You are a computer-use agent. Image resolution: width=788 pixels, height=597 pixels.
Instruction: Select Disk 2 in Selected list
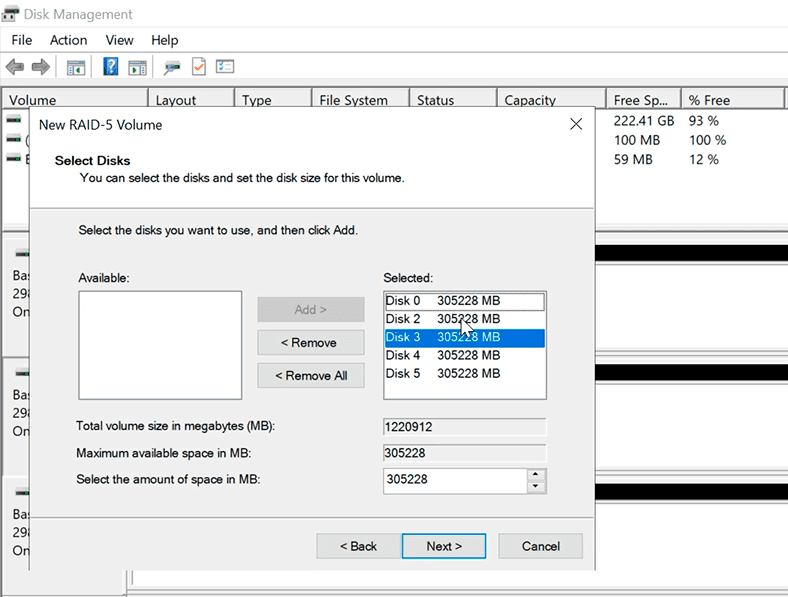click(464, 319)
